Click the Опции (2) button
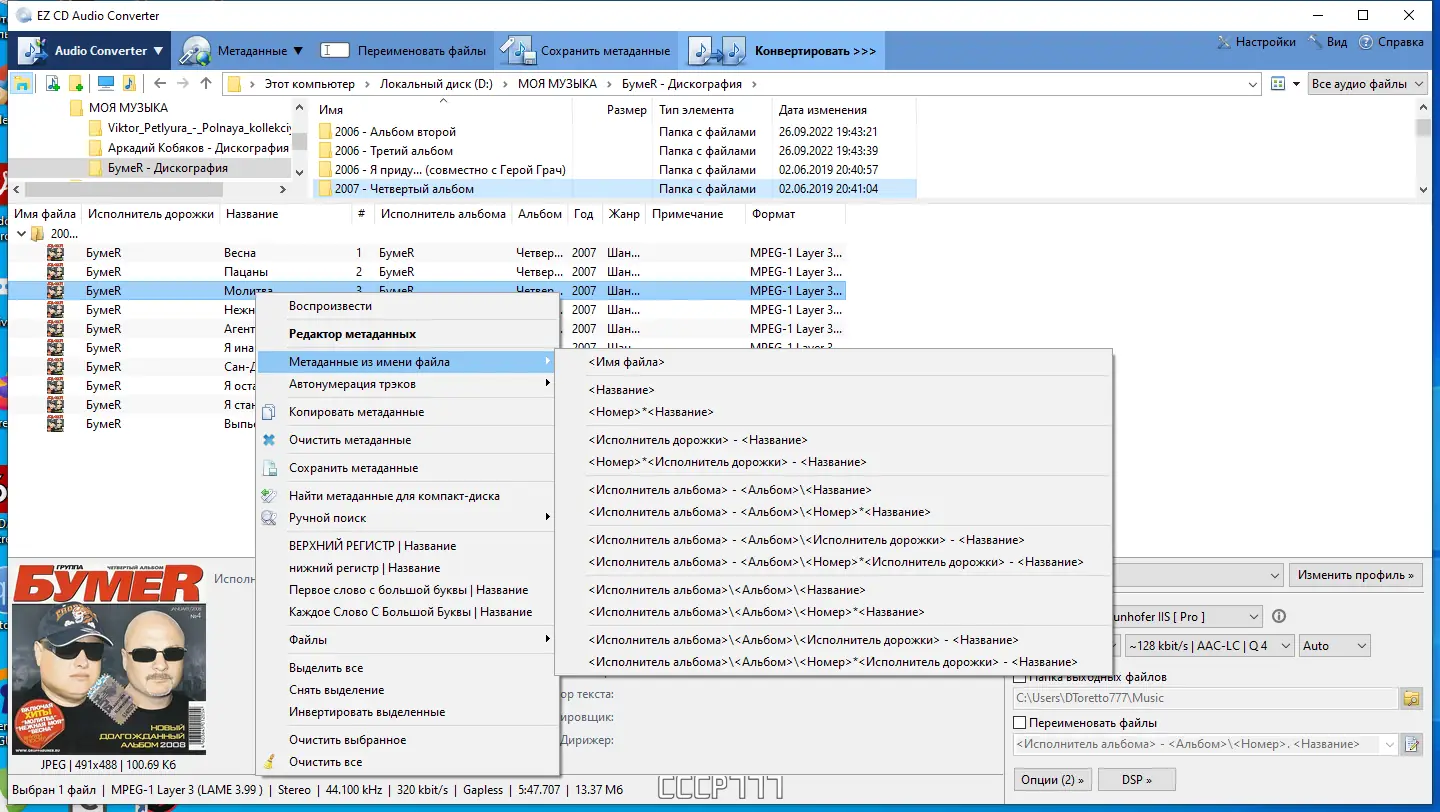The image size is (1440, 812). (x=1051, y=779)
